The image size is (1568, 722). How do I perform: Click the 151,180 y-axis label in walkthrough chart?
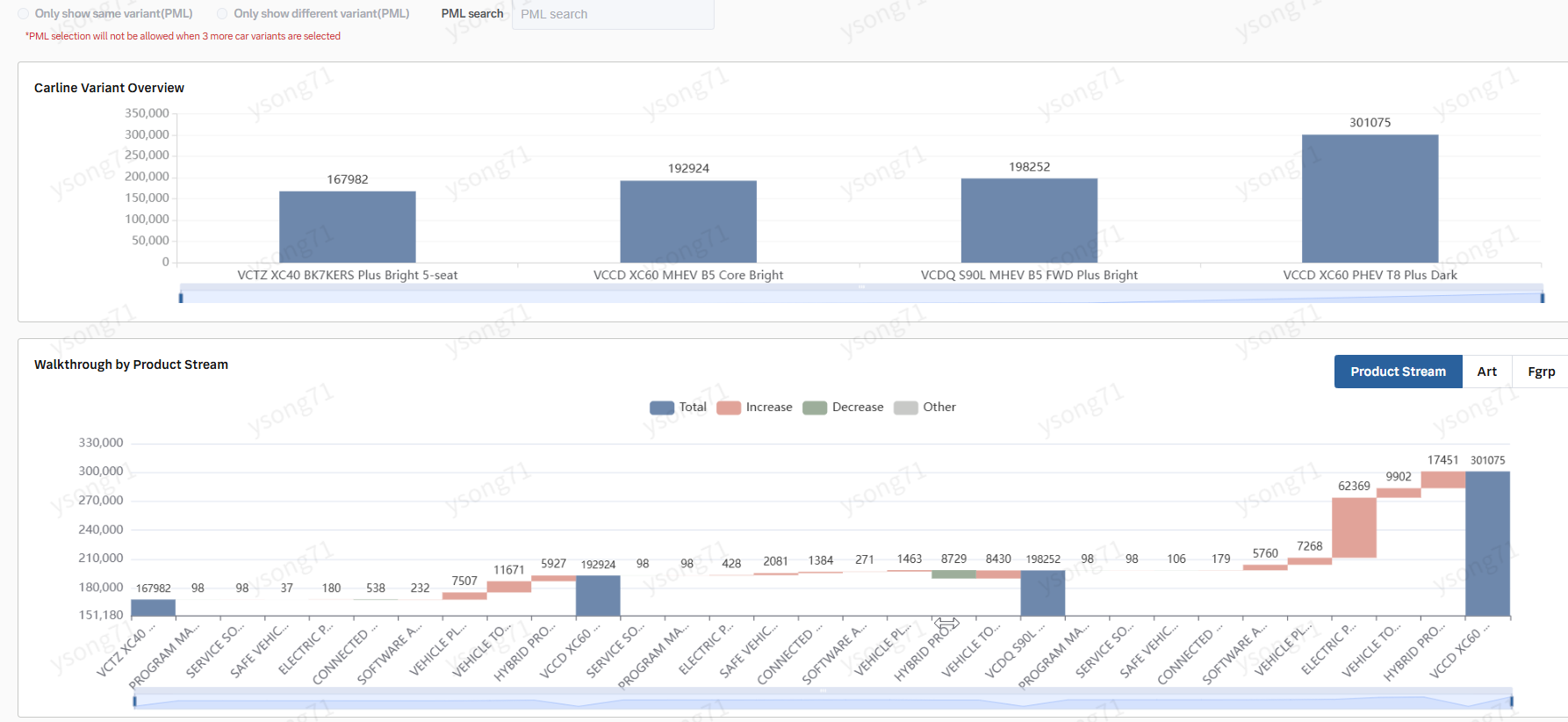pos(101,615)
